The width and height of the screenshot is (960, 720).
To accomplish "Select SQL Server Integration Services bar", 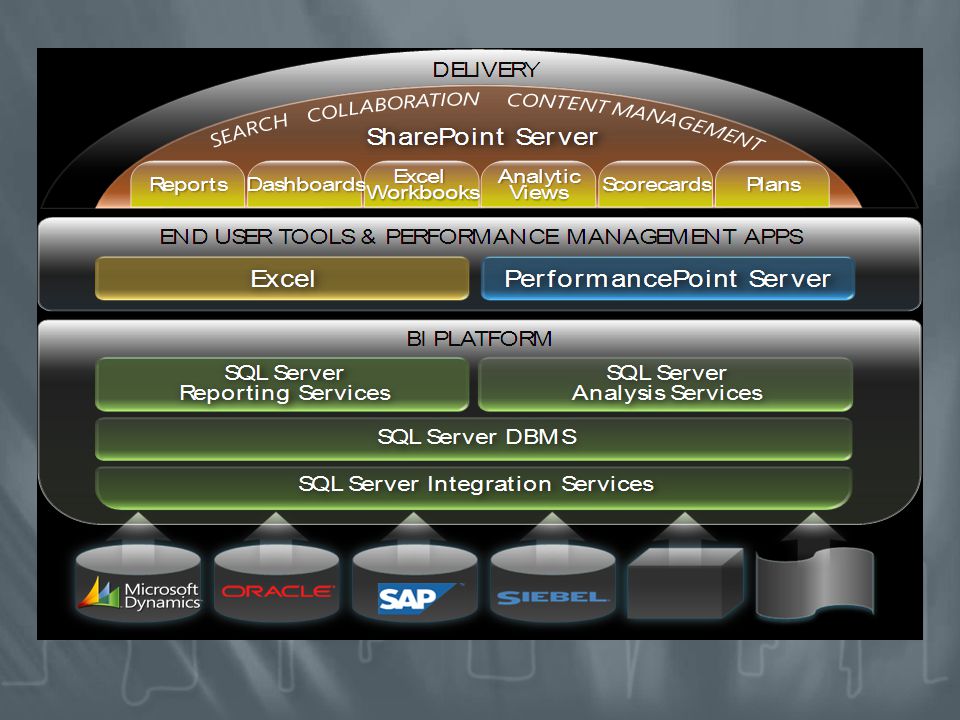I will [474, 487].
